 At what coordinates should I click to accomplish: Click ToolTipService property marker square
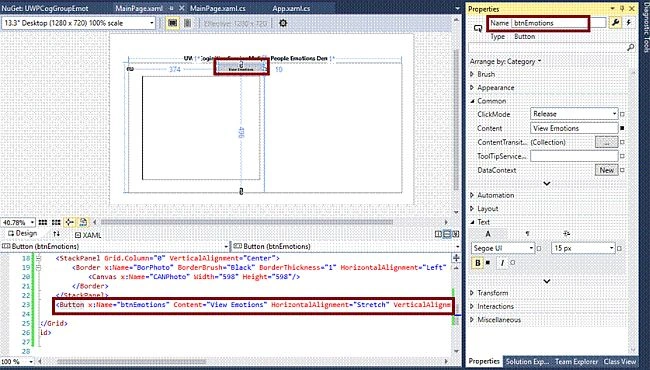622,156
